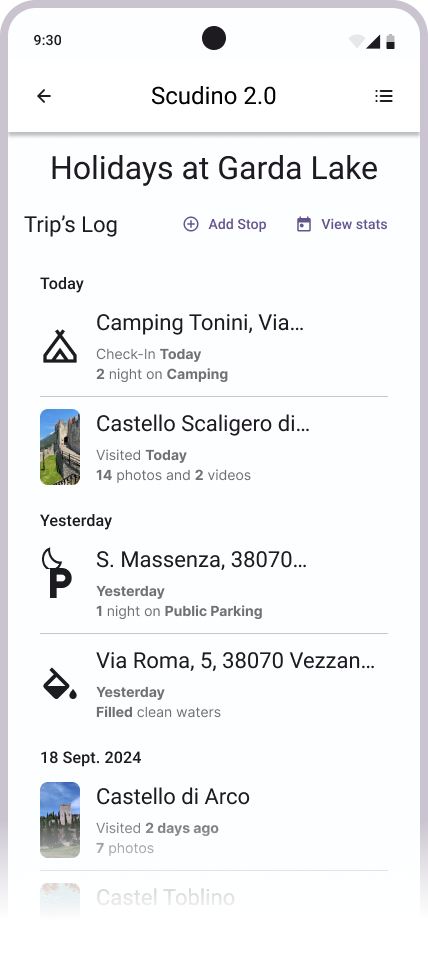Tap the cellular signal icon
428x973 pixels.
[373, 42]
